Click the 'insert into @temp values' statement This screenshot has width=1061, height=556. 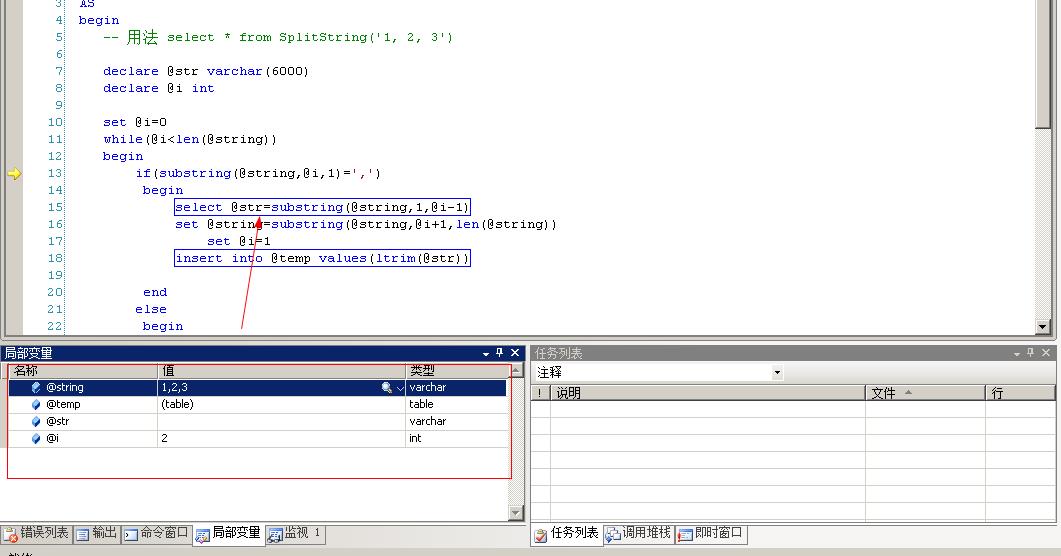point(322,258)
